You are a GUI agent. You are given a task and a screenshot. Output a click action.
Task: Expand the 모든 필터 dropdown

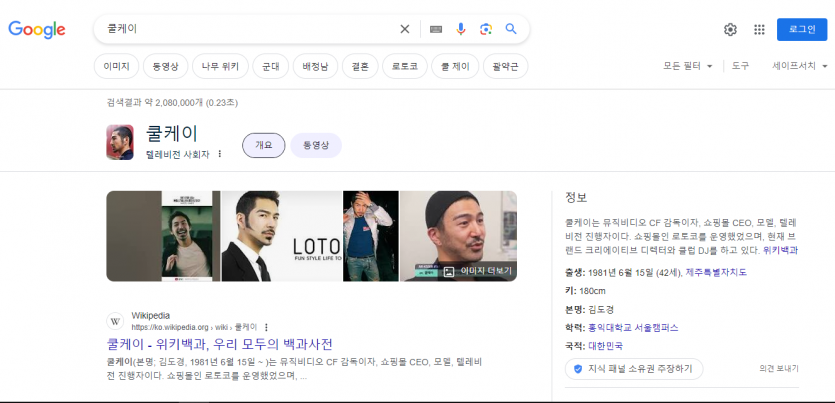pos(687,66)
